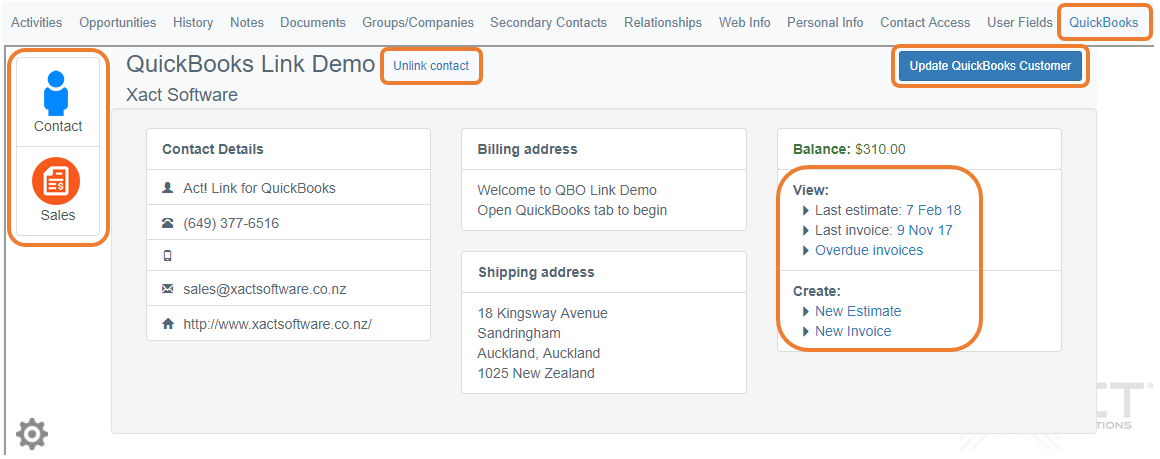Click the http://www.xactsoftware.co.nz/ website address
This screenshot has width=1160, height=459.
[277, 324]
